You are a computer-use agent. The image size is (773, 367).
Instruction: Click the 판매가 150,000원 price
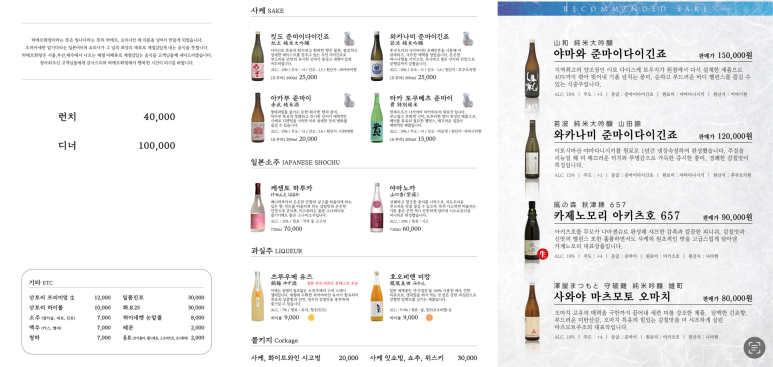tap(725, 55)
